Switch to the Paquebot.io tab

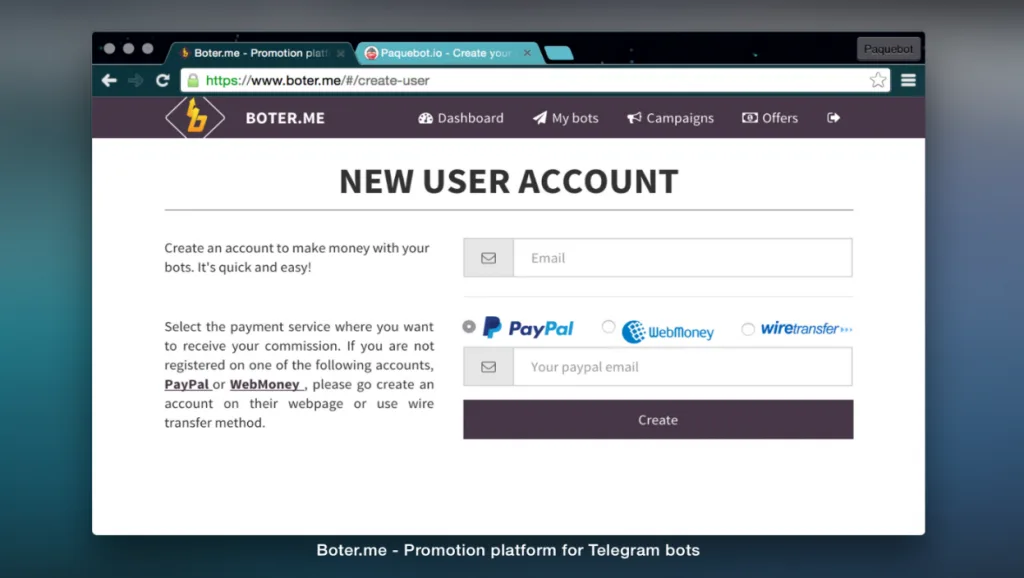pyautogui.click(x=447, y=53)
